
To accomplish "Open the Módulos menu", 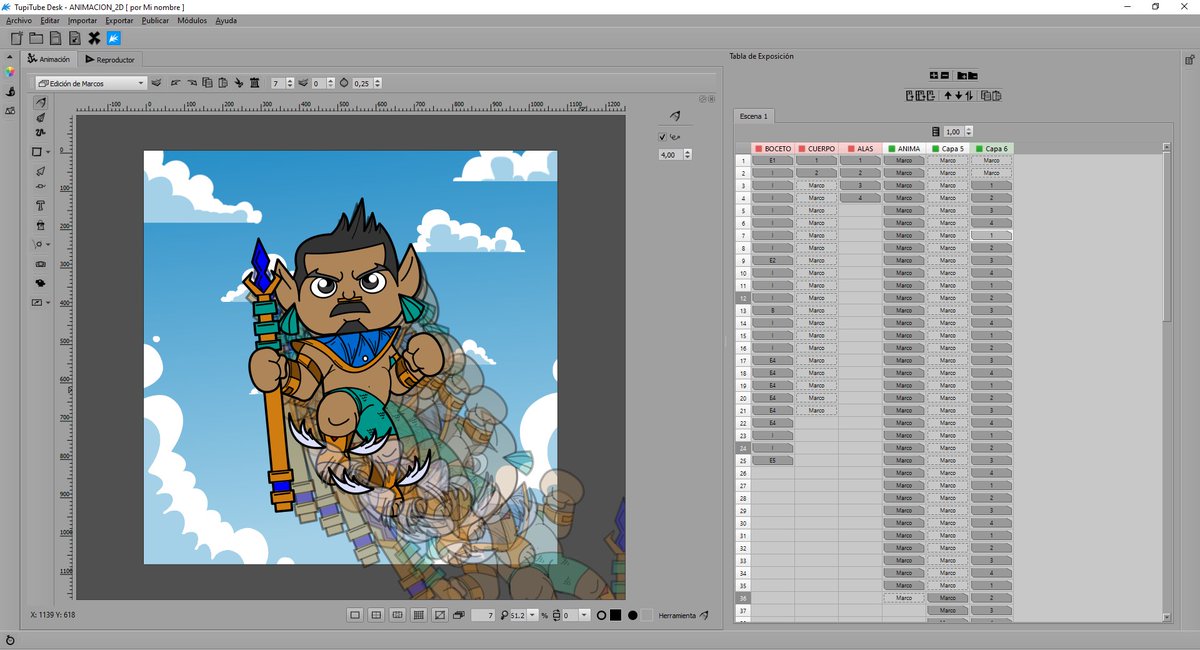I will point(192,20).
